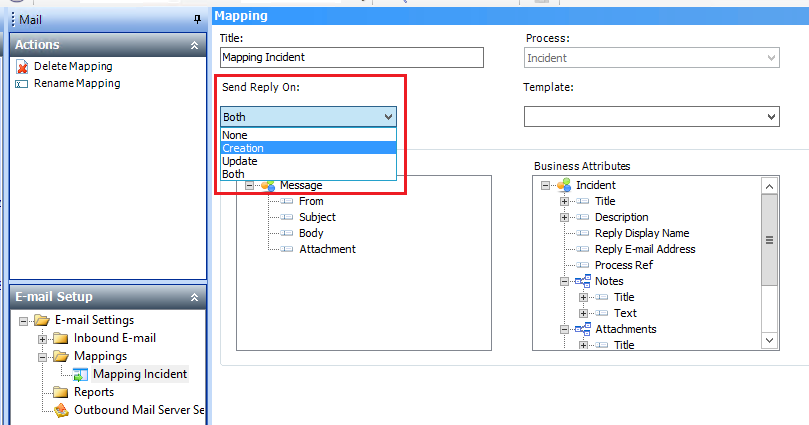Collapse the Actions panel section
This screenshot has width=809, height=425.
[x=194, y=45]
